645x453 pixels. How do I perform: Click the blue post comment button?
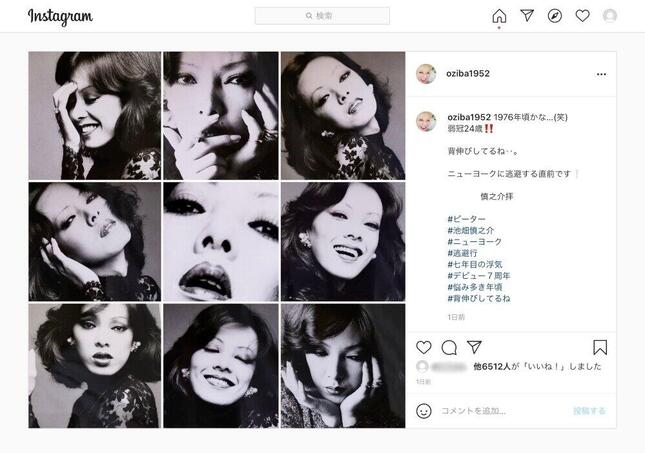(x=589, y=411)
